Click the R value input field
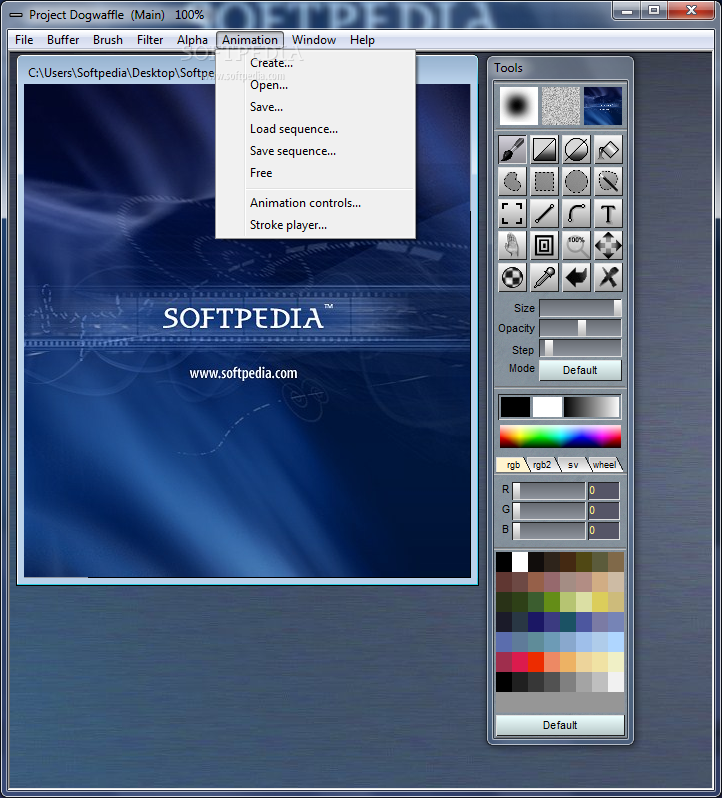 [603, 491]
